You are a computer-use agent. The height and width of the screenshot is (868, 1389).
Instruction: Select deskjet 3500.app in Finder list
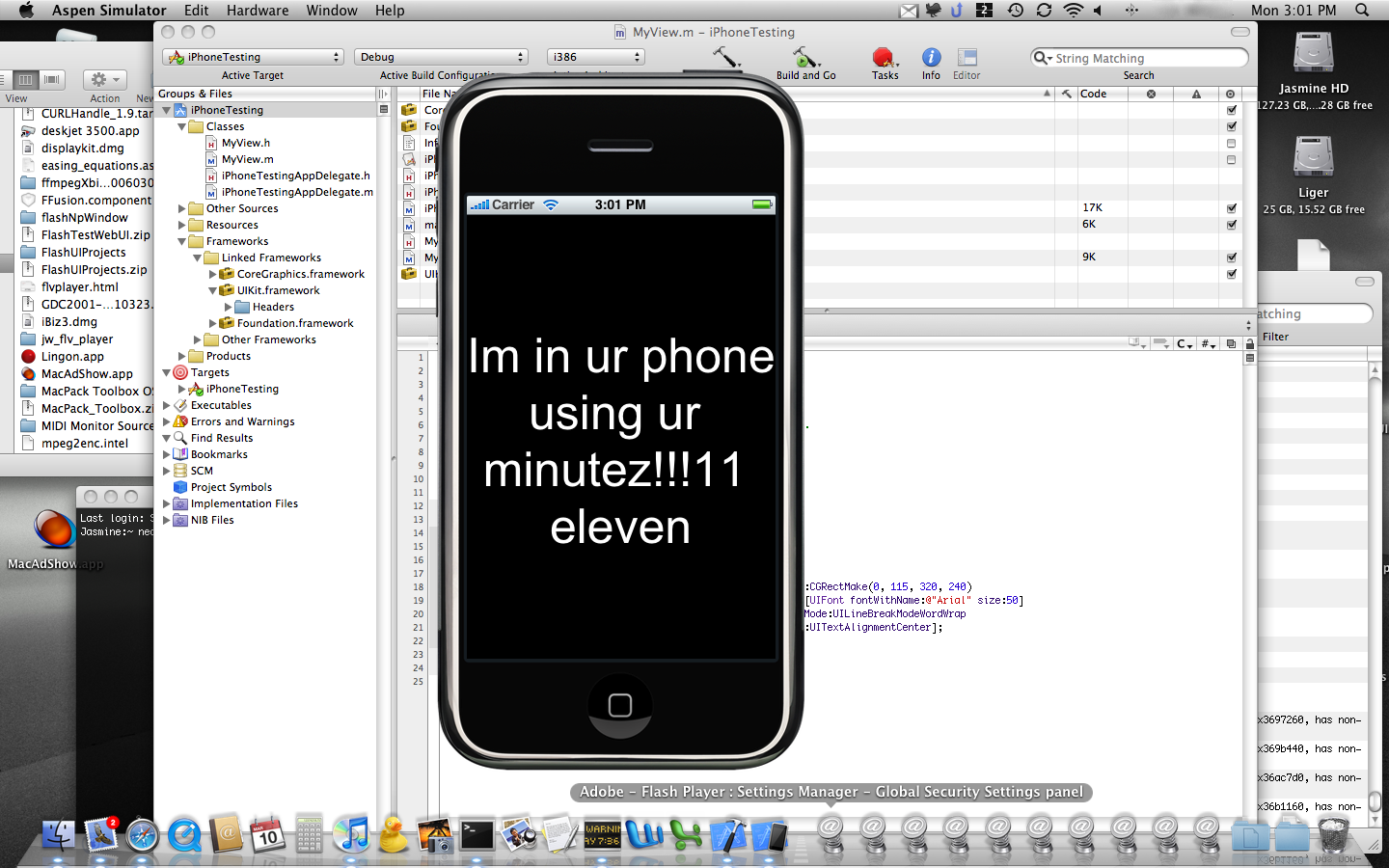[x=90, y=130]
